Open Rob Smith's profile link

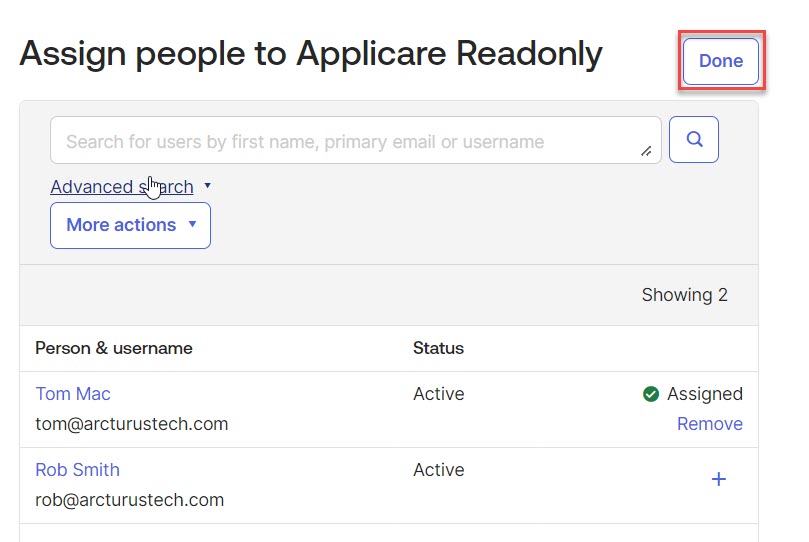(77, 470)
